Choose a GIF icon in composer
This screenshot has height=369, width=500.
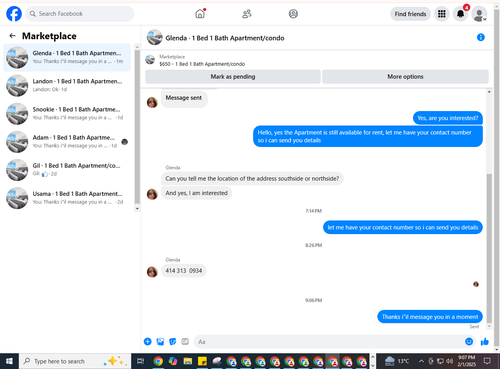185,341
